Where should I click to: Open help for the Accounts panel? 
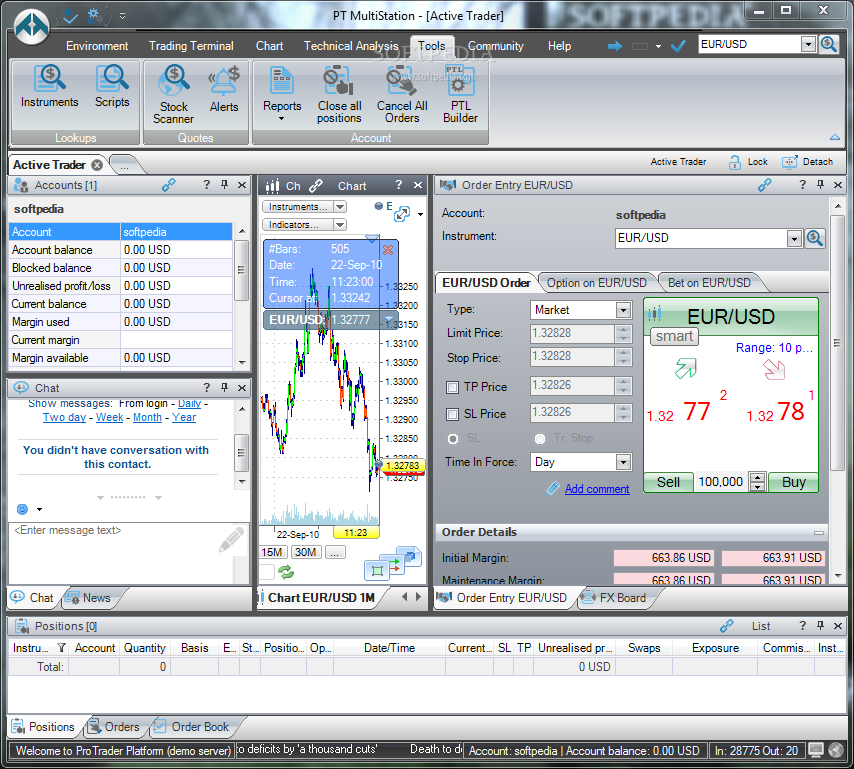coord(206,185)
